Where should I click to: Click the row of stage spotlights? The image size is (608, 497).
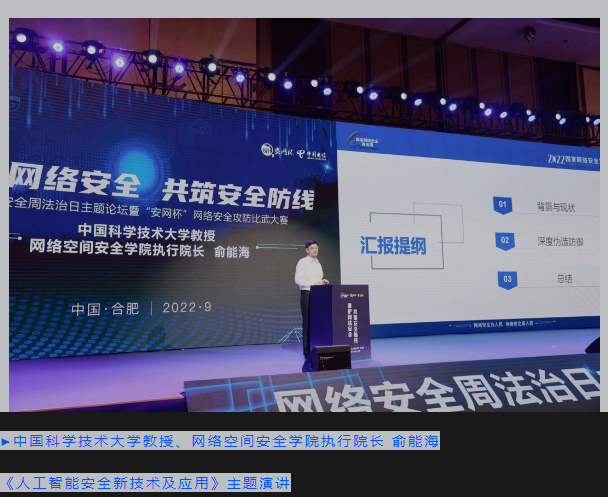point(300,82)
